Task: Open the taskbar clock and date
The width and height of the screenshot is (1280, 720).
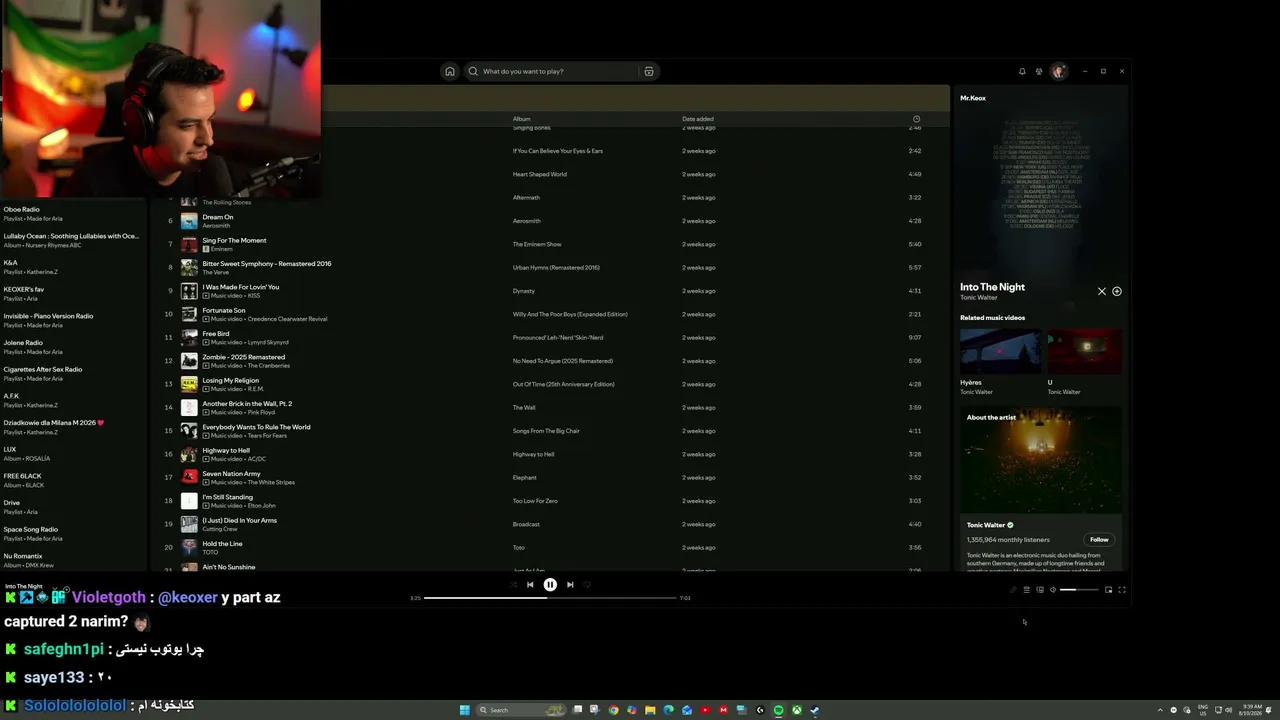Action: pyautogui.click(x=1251, y=710)
